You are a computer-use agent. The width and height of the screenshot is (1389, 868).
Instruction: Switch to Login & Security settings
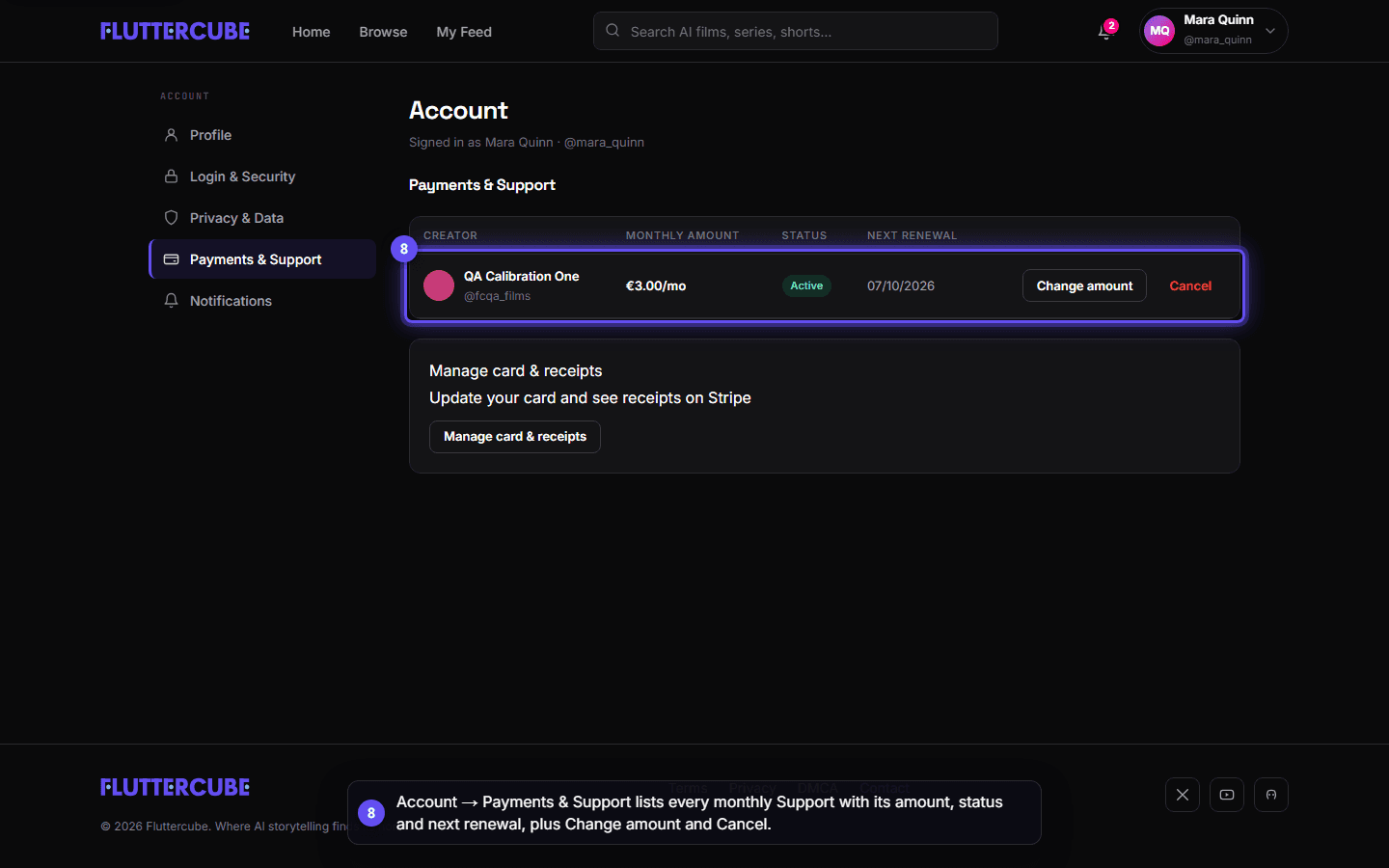tap(262, 176)
